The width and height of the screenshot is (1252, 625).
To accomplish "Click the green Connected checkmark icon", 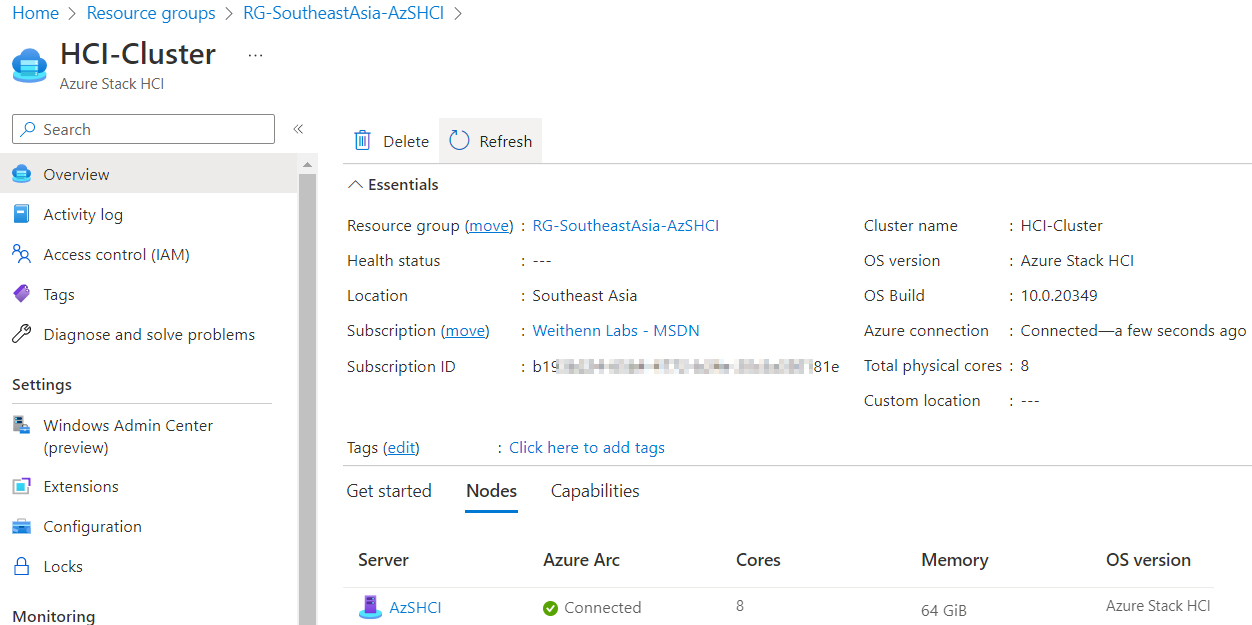I will pyautogui.click(x=550, y=608).
